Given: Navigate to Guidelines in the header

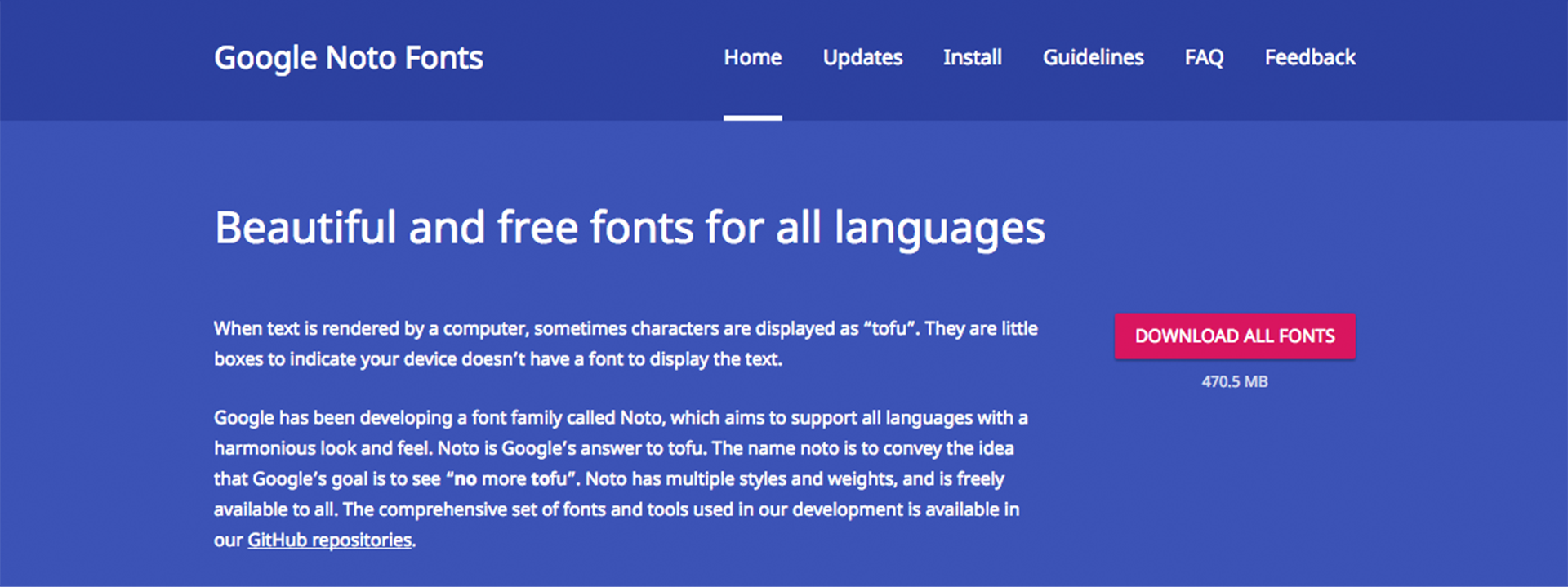Looking at the screenshot, I should point(1093,58).
